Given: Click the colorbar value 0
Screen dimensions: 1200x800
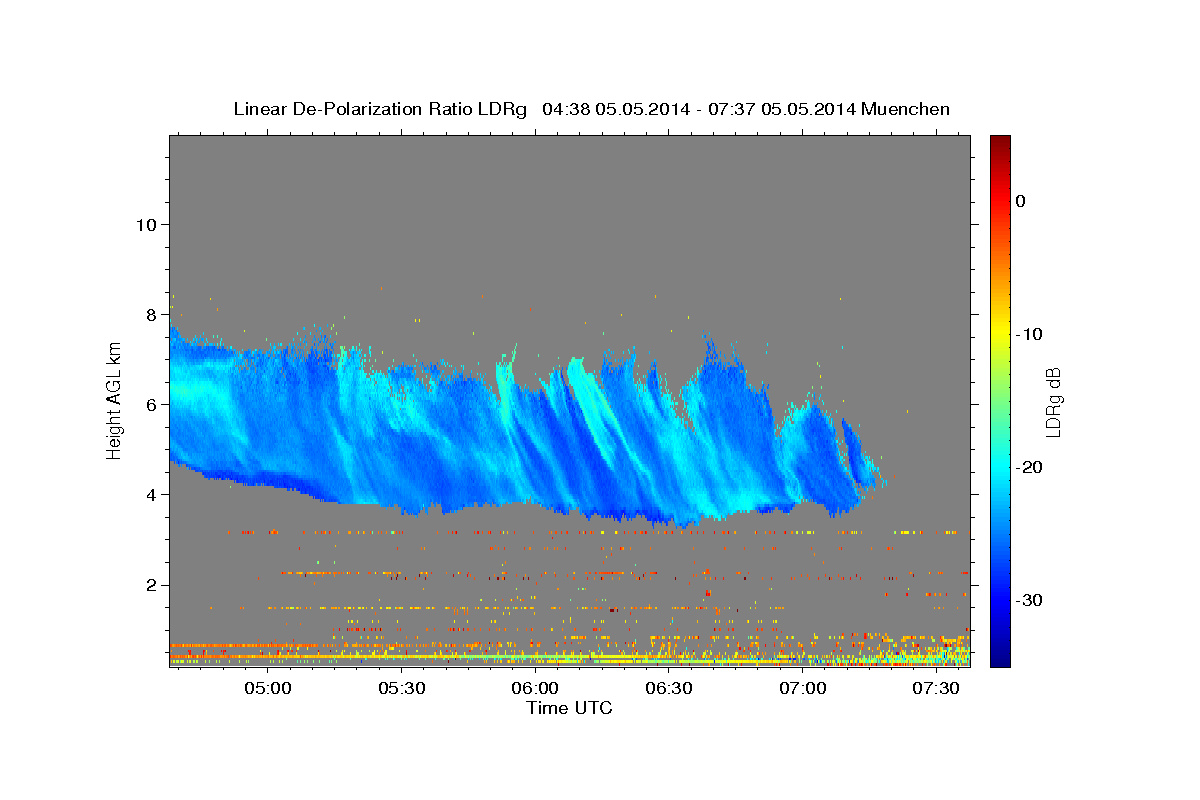Looking at the screenshot, I should pos(1021,201).
